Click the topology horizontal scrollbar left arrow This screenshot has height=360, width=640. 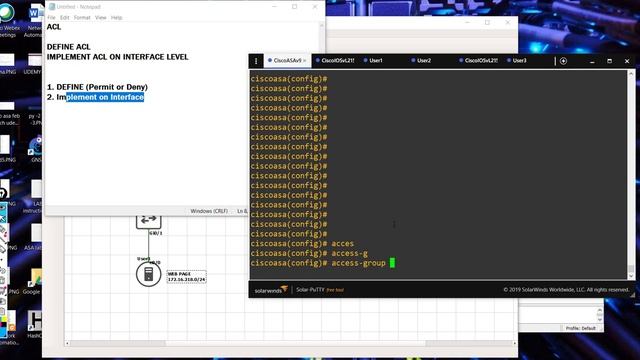coord(67,344)
